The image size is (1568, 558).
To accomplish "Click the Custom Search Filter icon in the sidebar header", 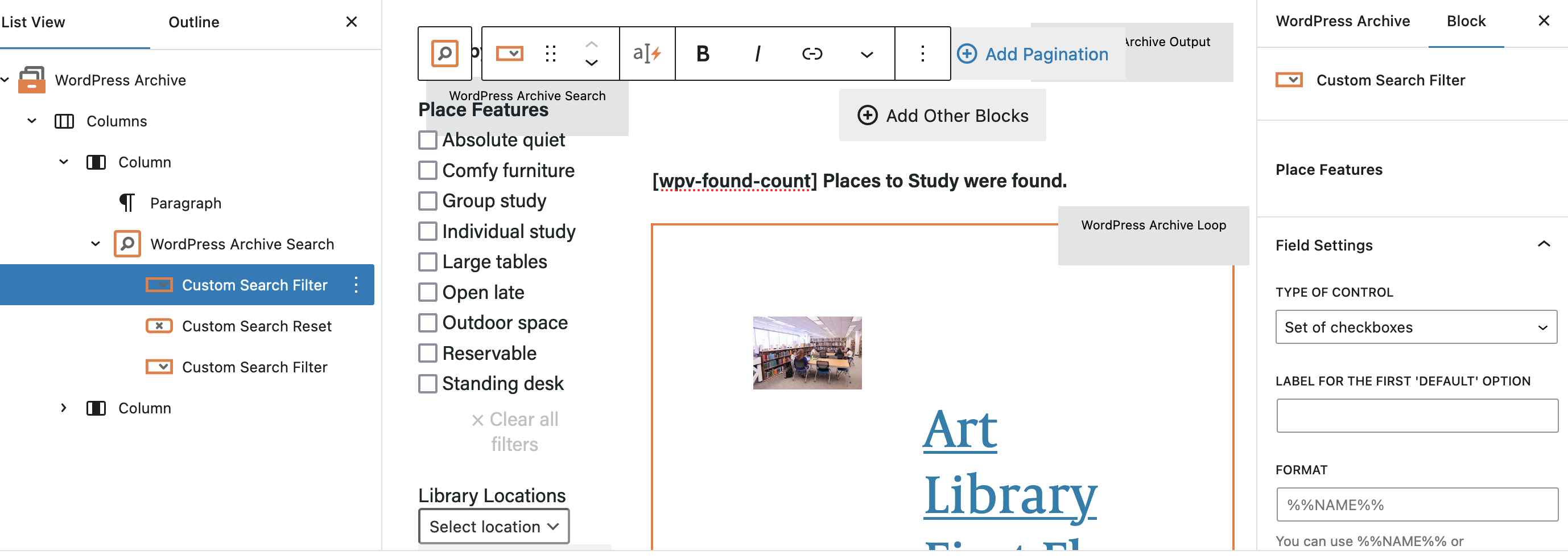I will (x=1289, y=80).
